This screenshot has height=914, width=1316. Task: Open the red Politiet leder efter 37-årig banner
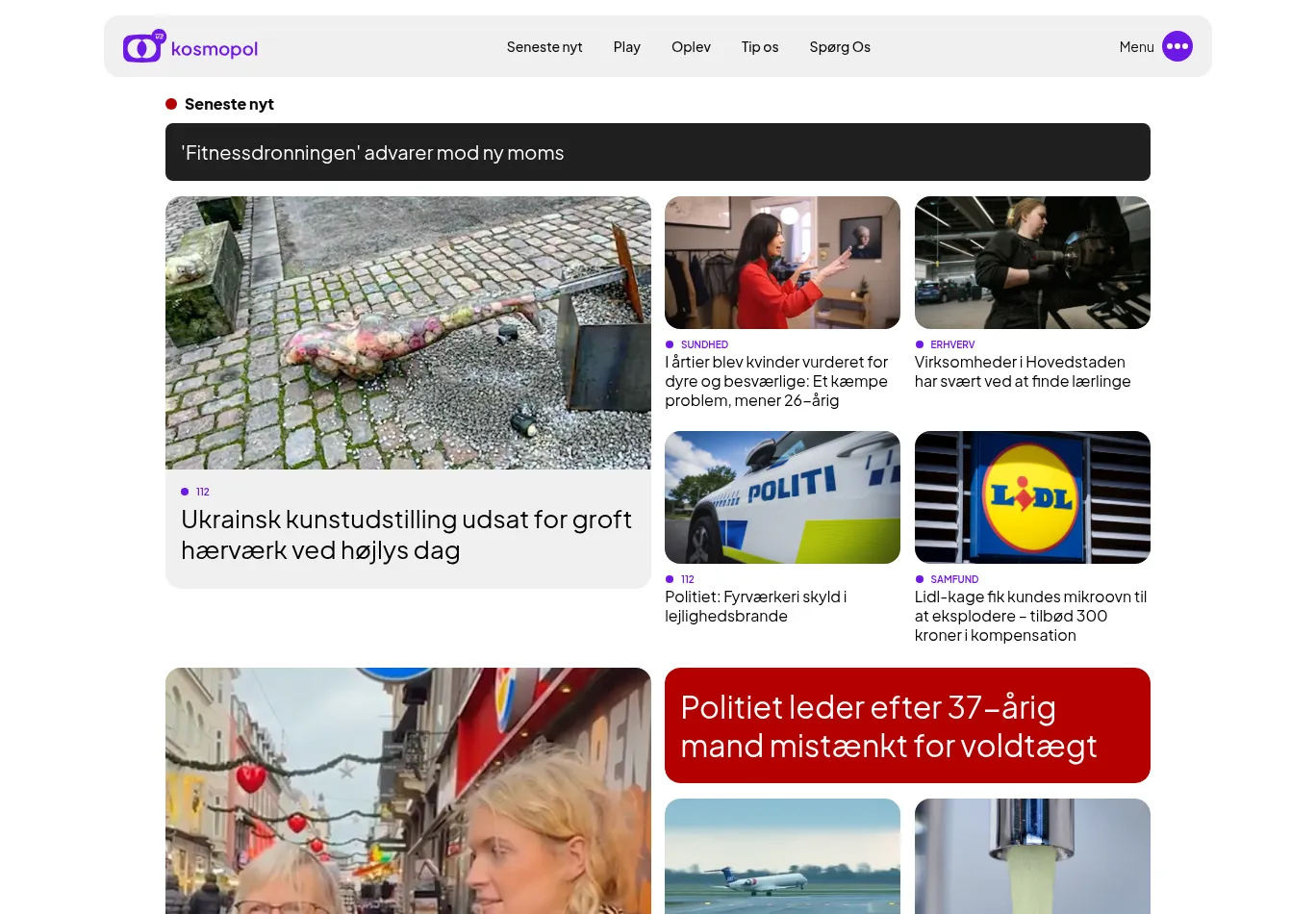click(x=906, y=725)
